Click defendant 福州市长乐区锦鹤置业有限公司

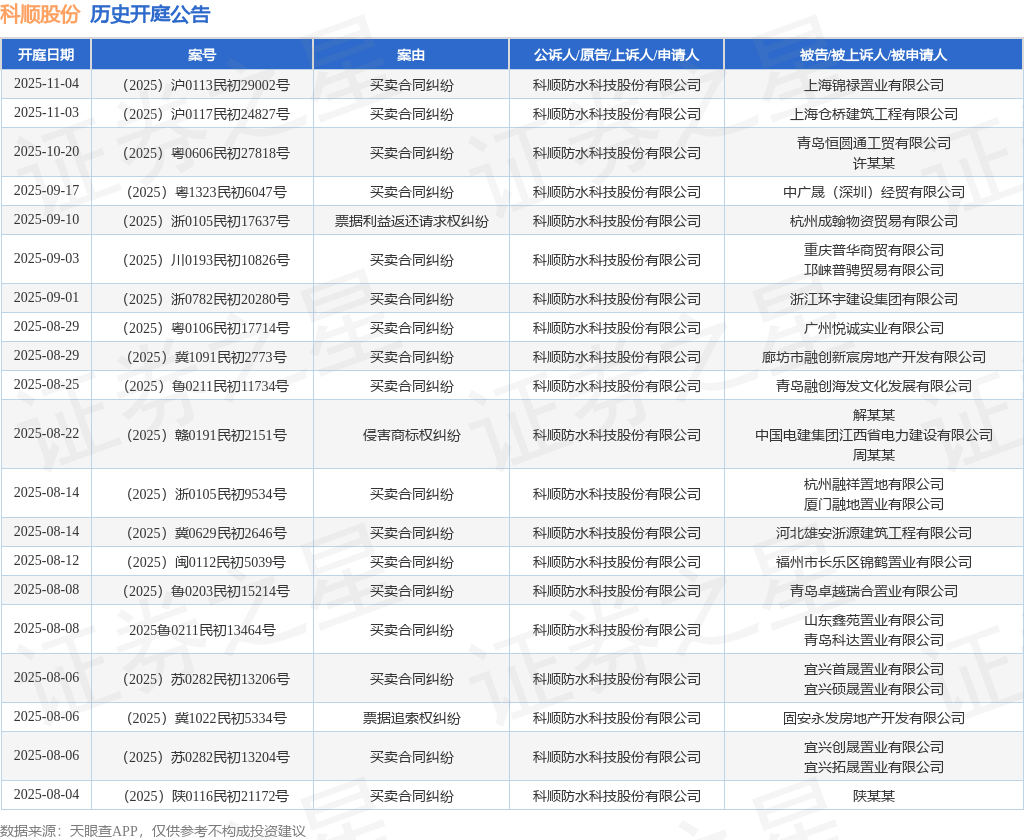[x=874, y=562]
